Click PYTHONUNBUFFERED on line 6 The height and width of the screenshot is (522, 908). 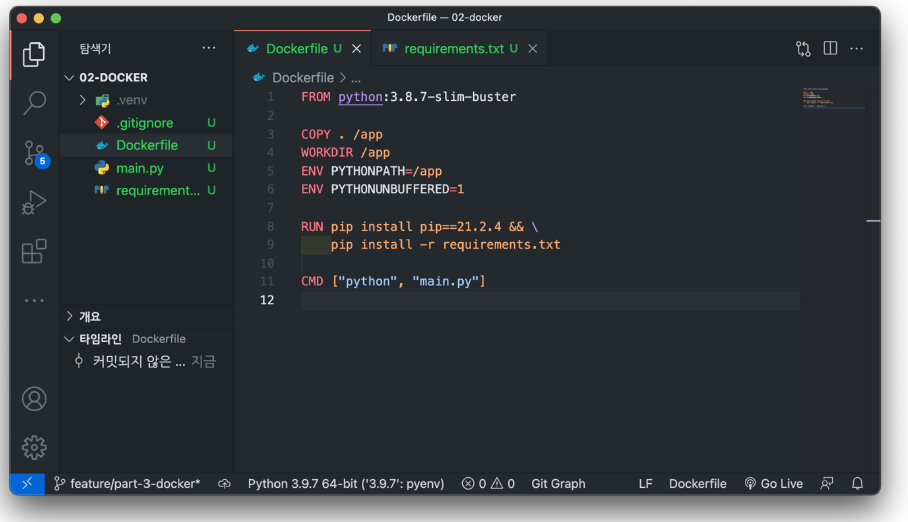click(390, 189)
